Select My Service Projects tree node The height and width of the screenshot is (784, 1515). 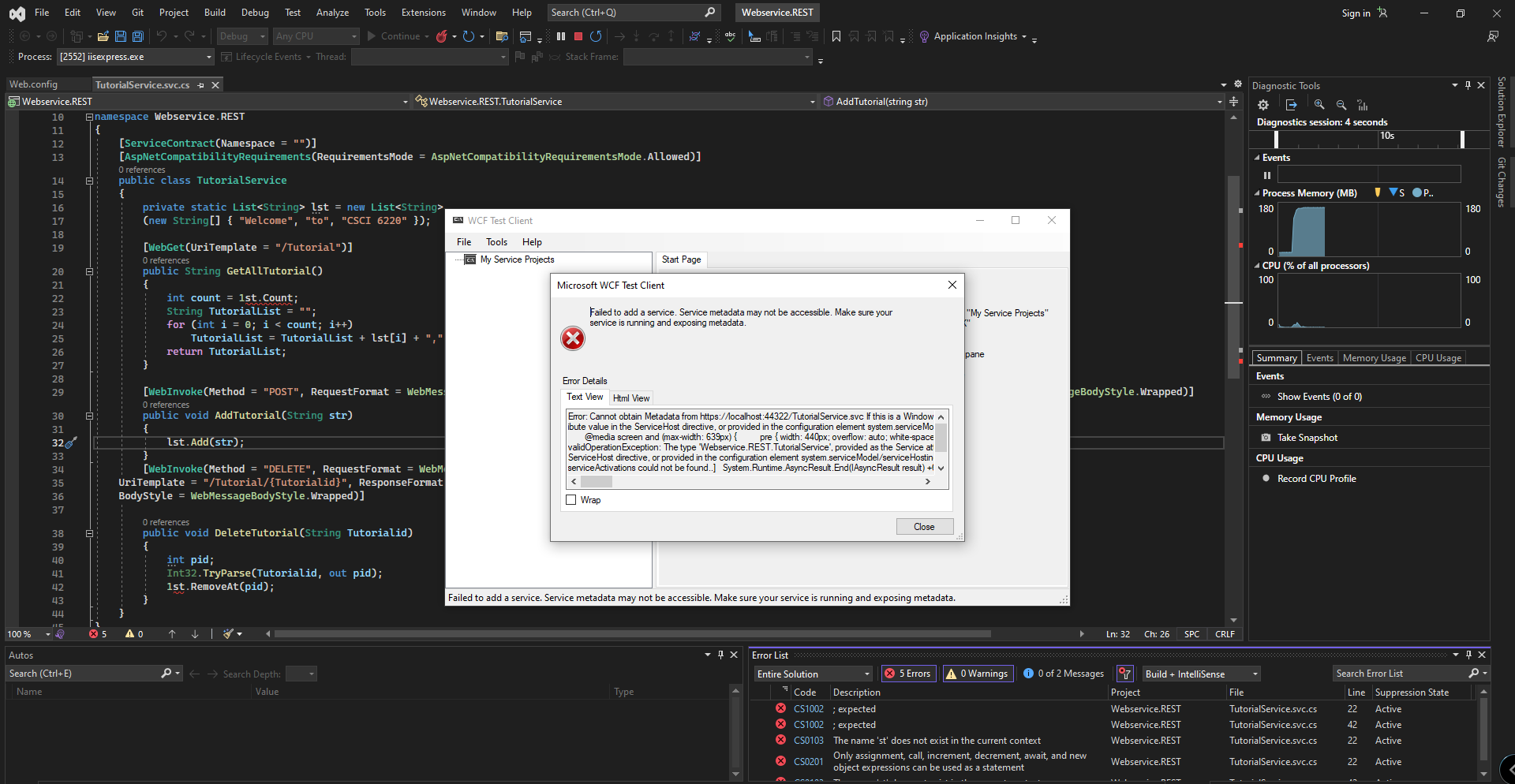tap(517, 259)
